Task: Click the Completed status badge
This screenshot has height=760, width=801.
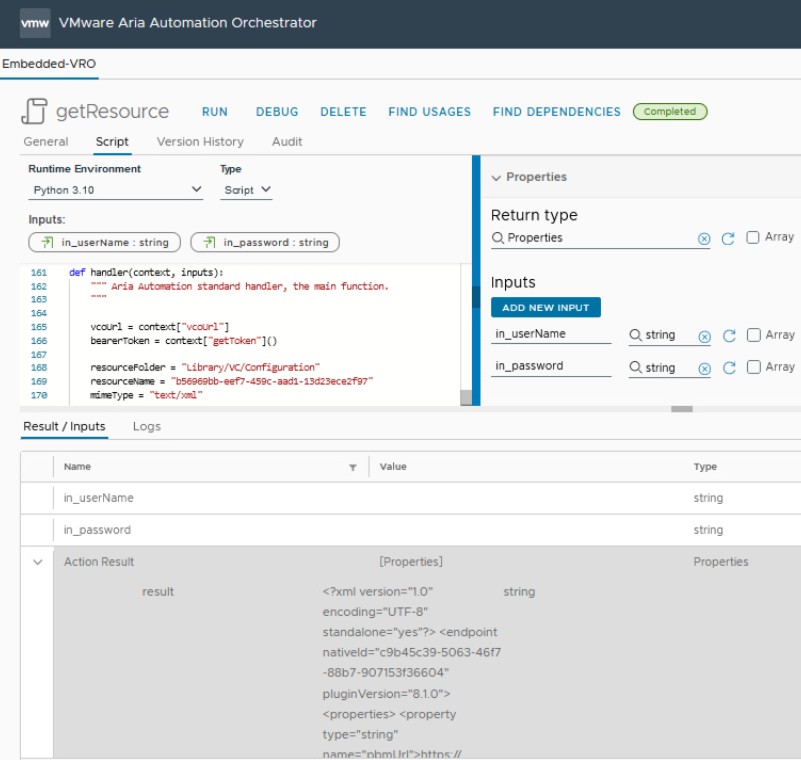Action: click(x=670, y=111)
